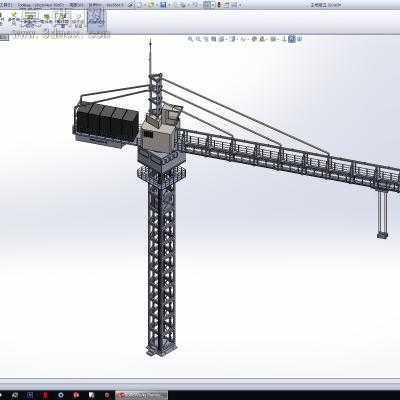Viewport: 400px width, 400px height.
Task: Toggle Section View in heads-up toolbar
Action: coord(213,39)
